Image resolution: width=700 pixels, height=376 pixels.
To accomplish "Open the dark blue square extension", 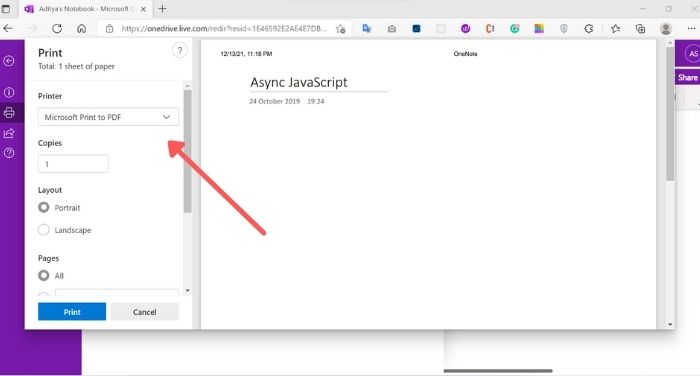I will point(416,29).
